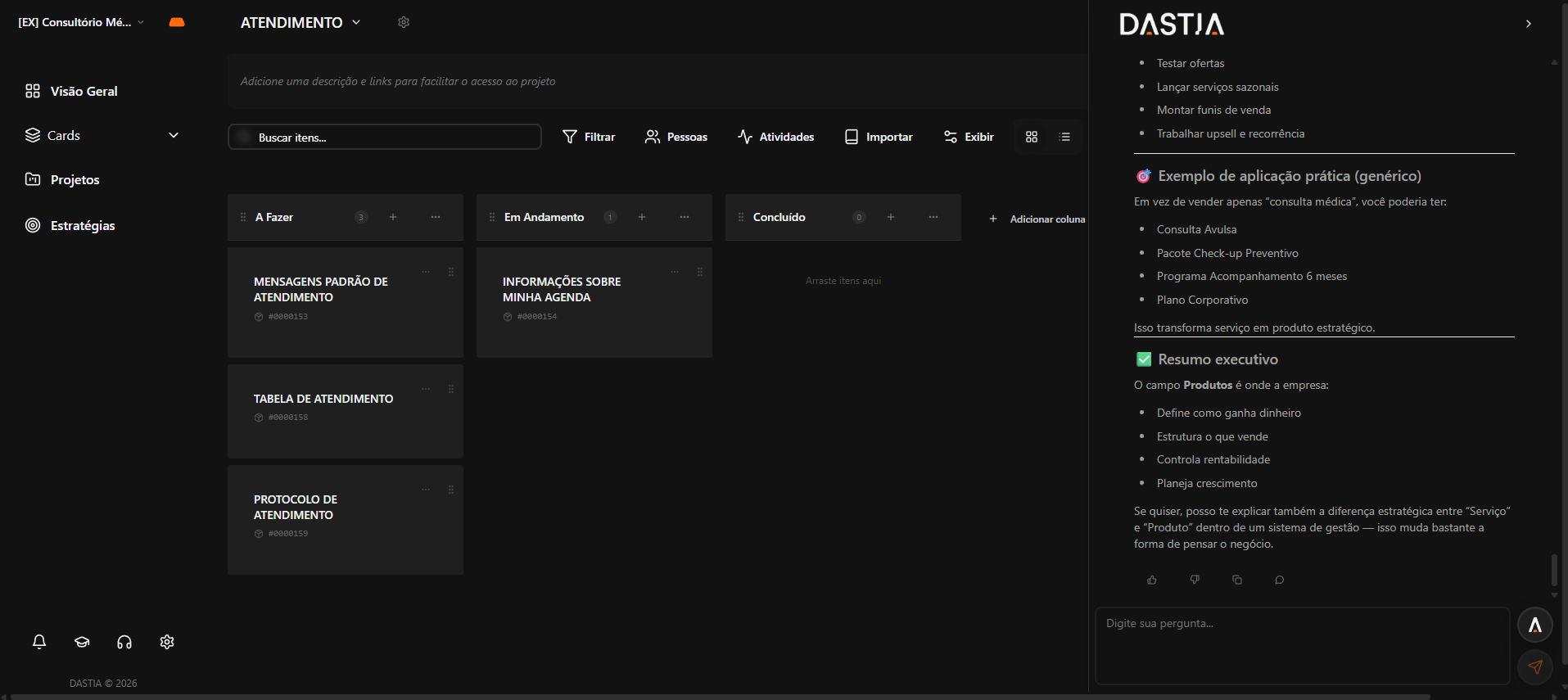The image size is (1568, 700).
Task: Click the send message paper plane icon
Action: (1535, 667)
